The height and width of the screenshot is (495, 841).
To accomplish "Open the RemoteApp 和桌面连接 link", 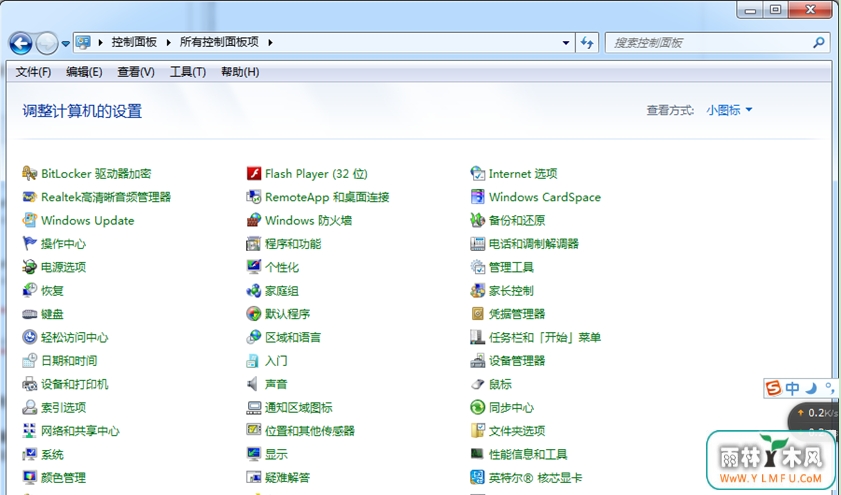I will coord(327,197).
